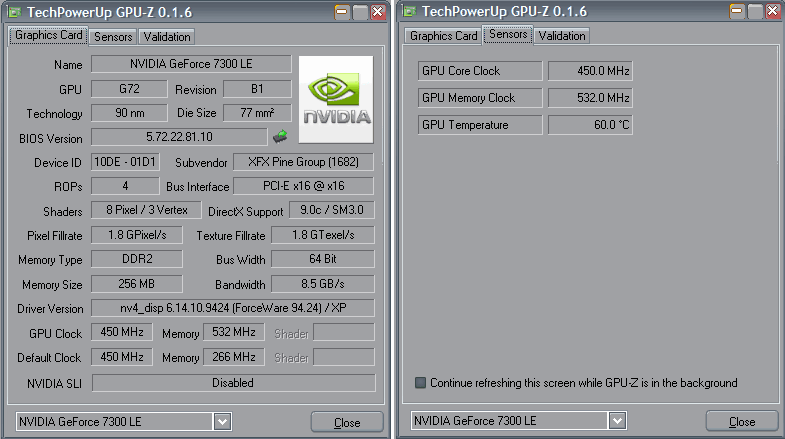The image size is (785, 439).
Task: Click Subvendor value XFX Pine Group (1682)
Action: 303,162
